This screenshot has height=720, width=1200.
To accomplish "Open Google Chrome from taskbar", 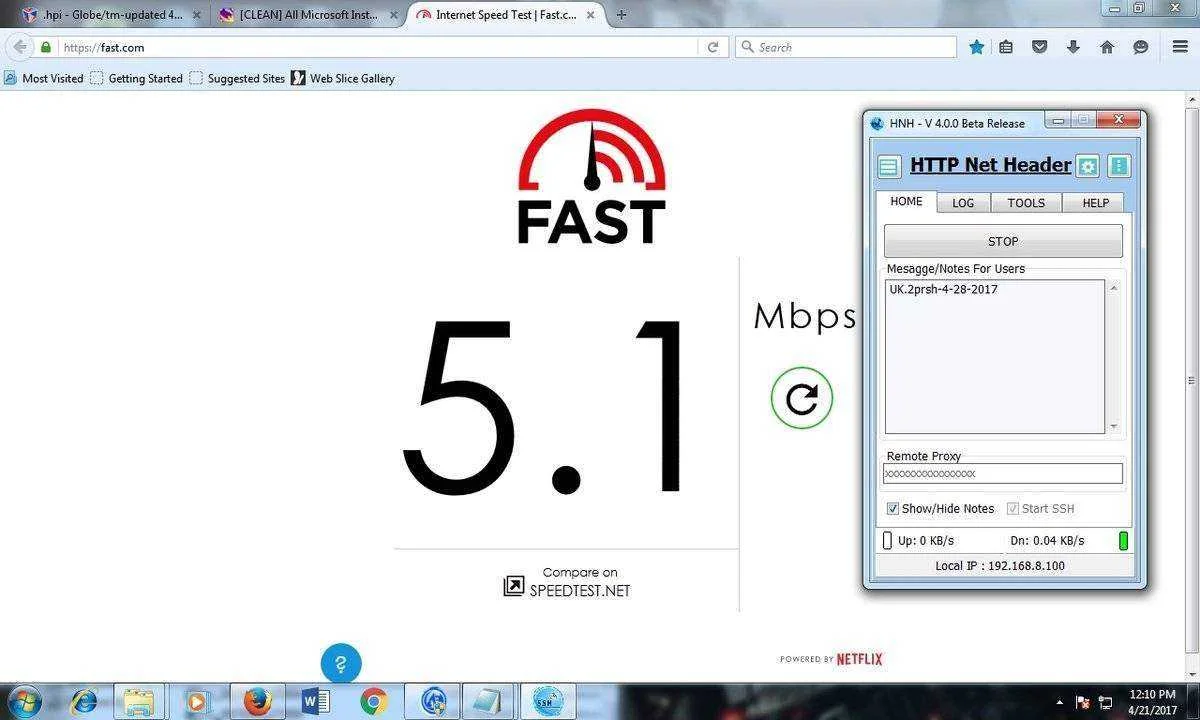I will click(x=374, y=702).
